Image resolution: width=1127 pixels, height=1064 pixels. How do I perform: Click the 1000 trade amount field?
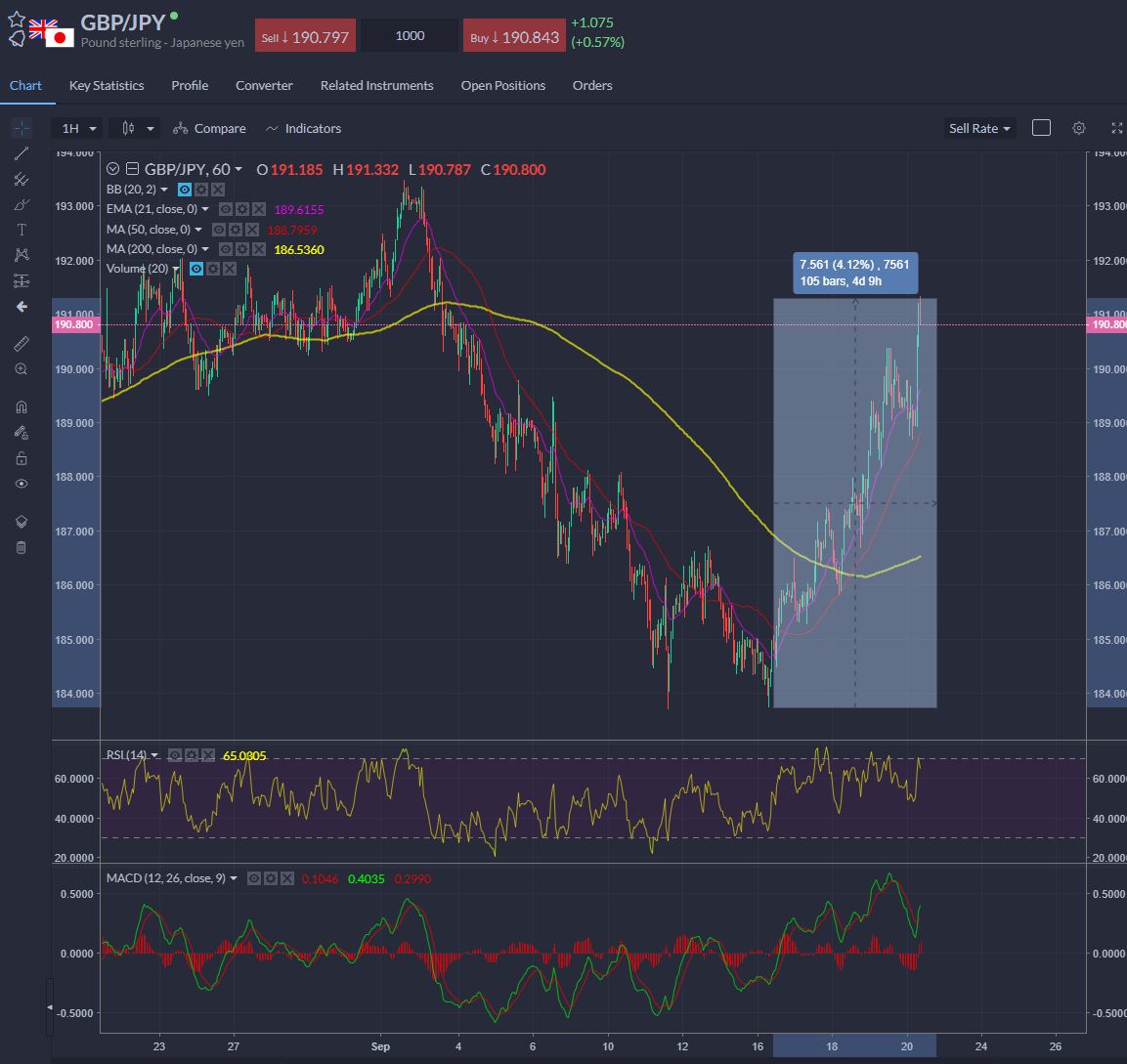(410, 36)
